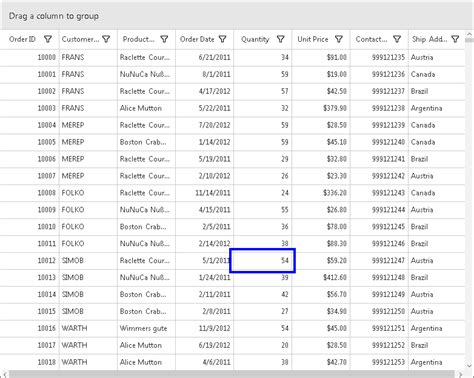Open the Order Date filter icon
This screenshot has height=378, width=474.
tap(223, 39)
